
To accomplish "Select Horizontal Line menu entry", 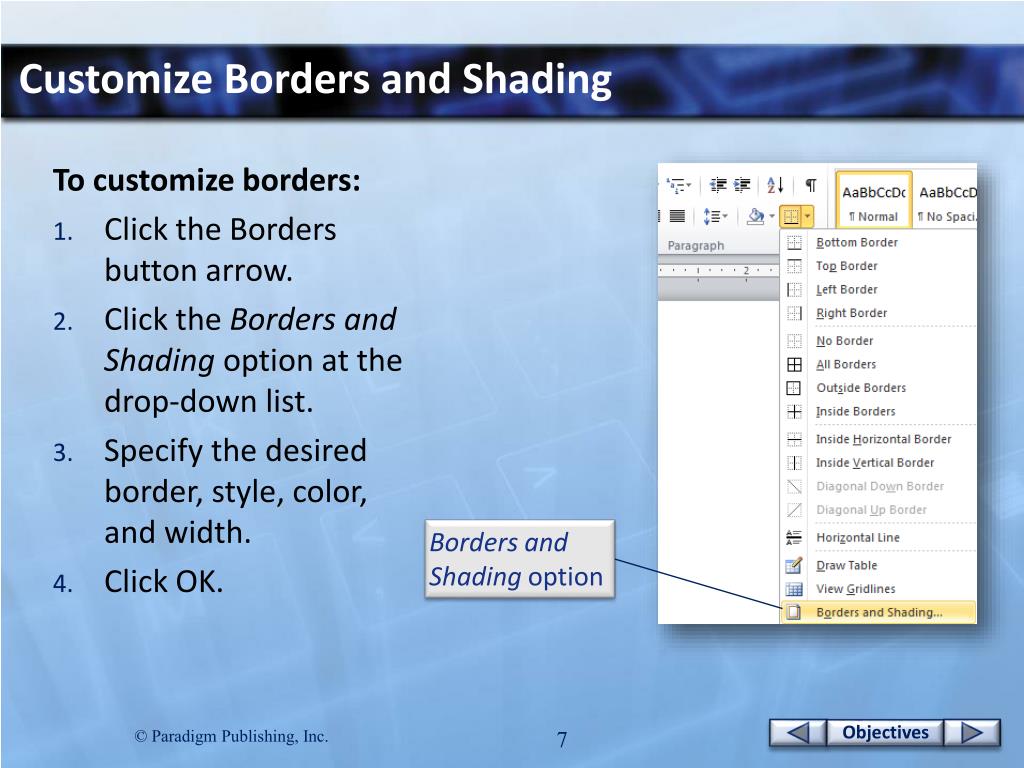I will tap(878, 537).
